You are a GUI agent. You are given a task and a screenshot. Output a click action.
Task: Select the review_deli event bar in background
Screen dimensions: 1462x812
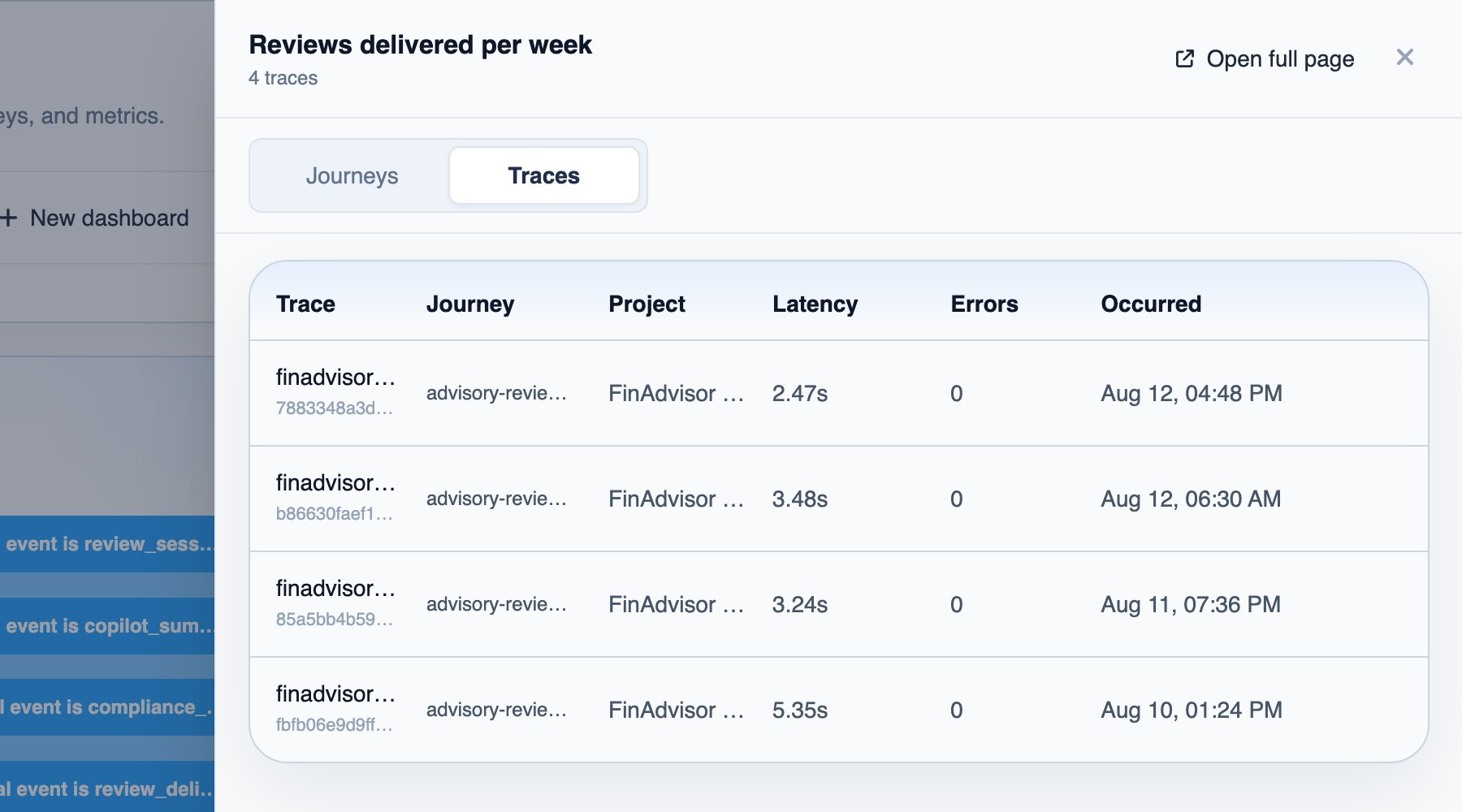107,787
